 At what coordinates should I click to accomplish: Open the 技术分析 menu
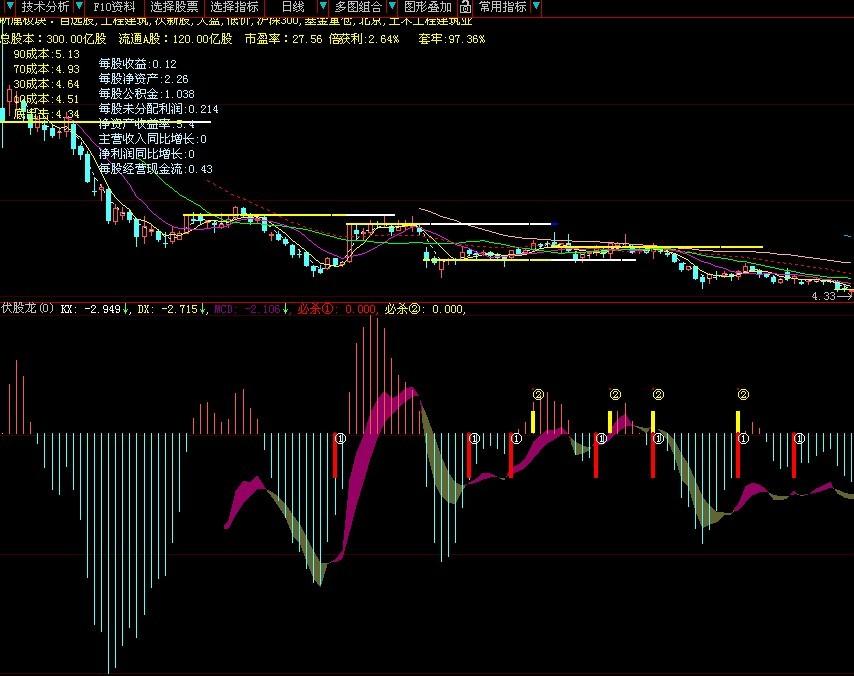point(45,7)
